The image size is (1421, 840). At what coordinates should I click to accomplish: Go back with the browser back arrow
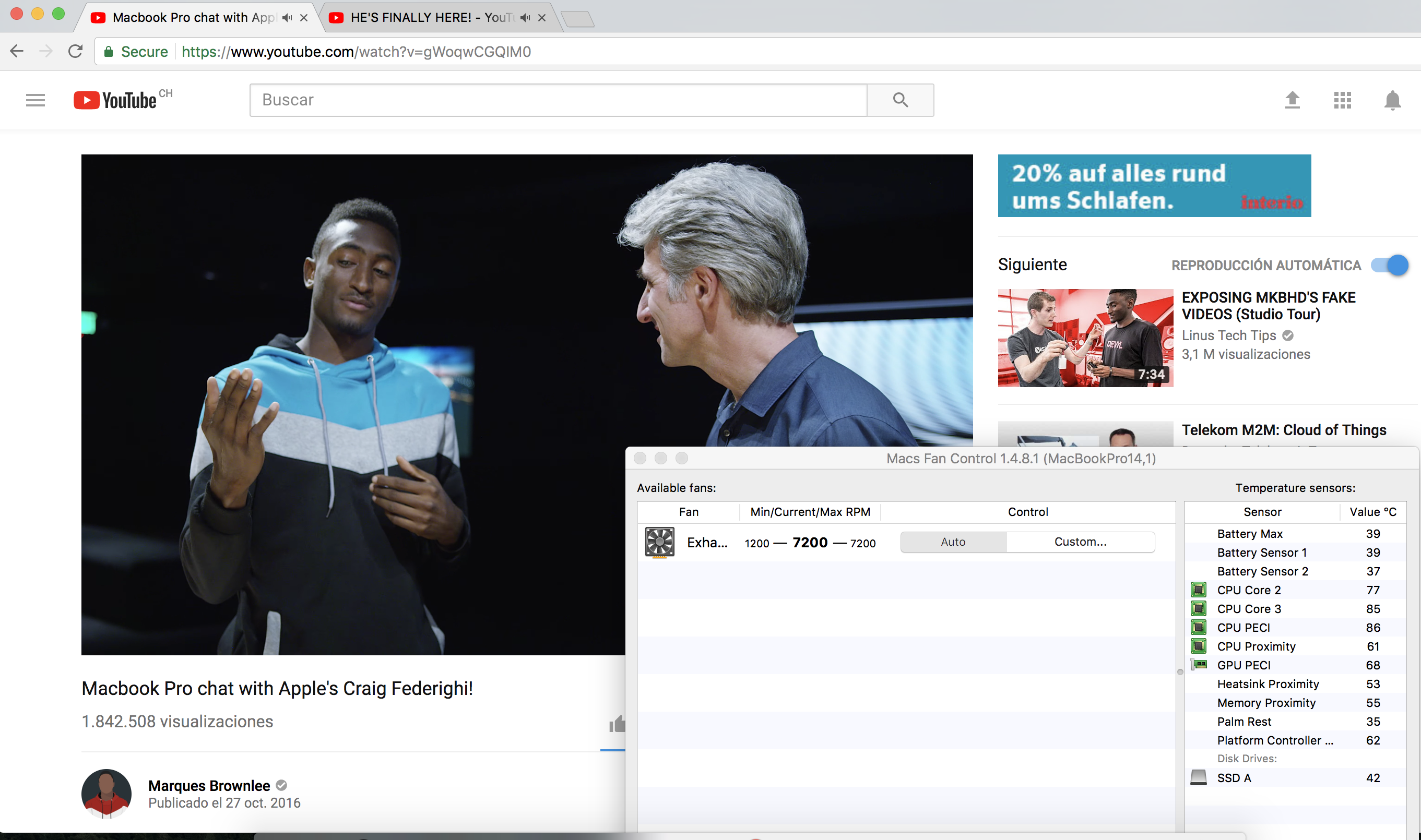(x=17, y=52)
